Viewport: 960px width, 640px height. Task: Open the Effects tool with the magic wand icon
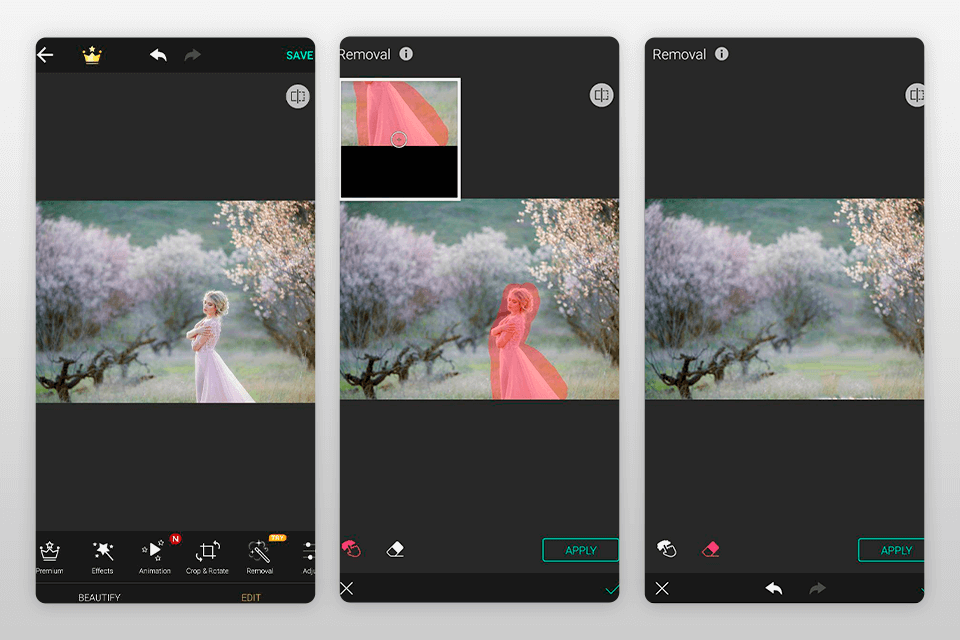(103, 556)
